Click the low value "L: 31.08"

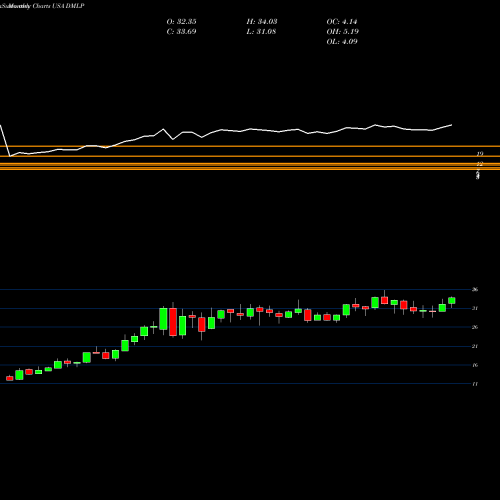[261, 32]
